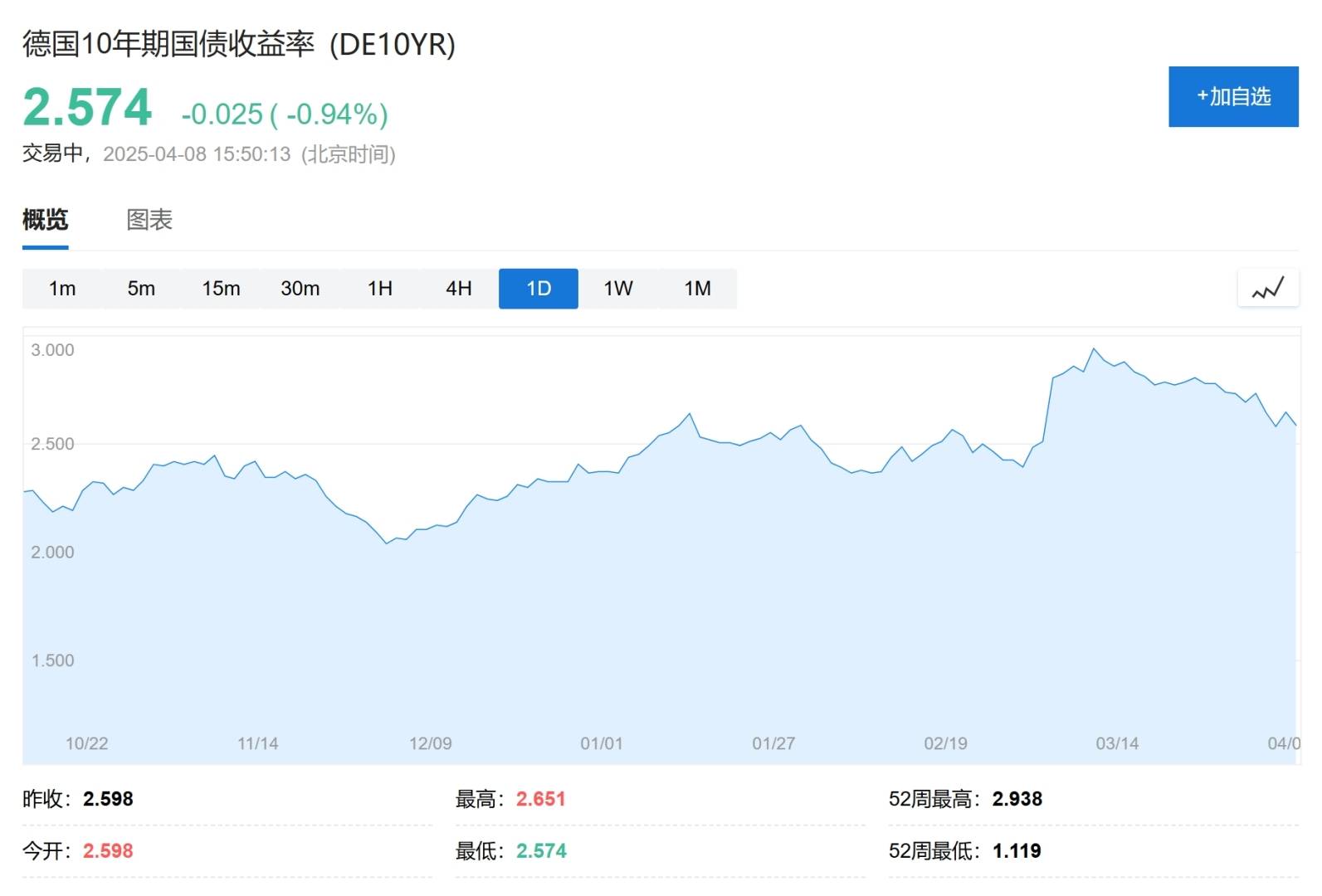Click the 12/09 date on chart axis

click(430, 743)
